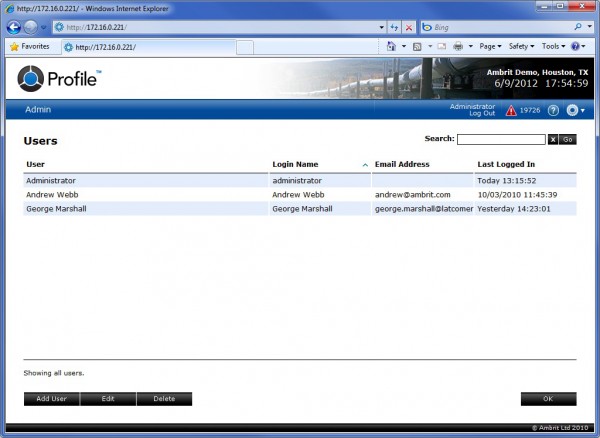Click the red Stop loading icon

point(409,28)
